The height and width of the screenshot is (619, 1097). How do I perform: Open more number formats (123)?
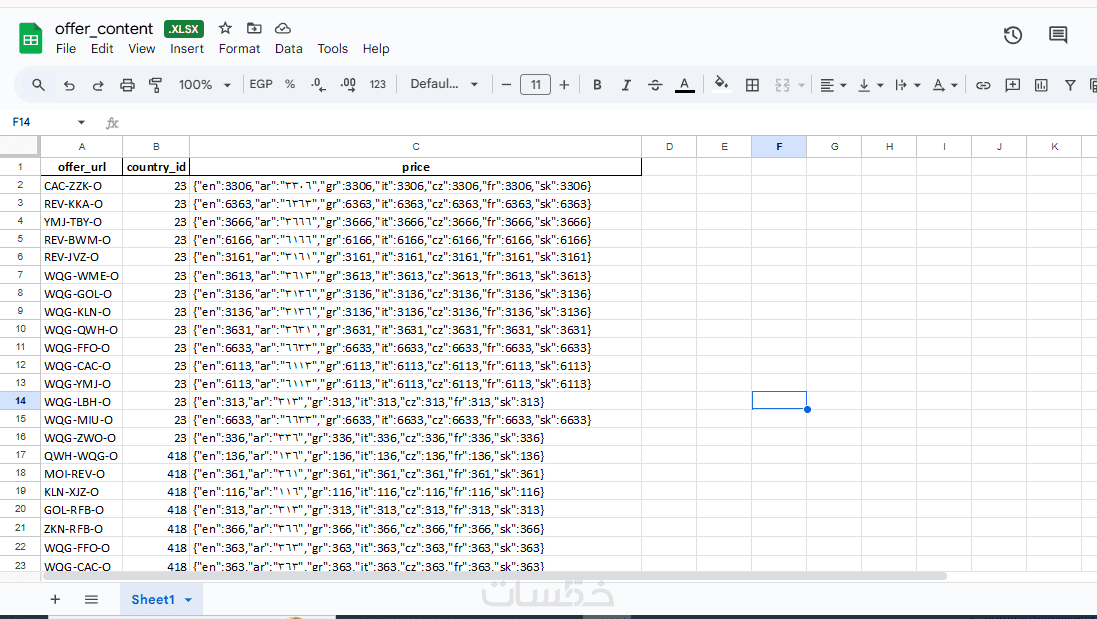378,85
